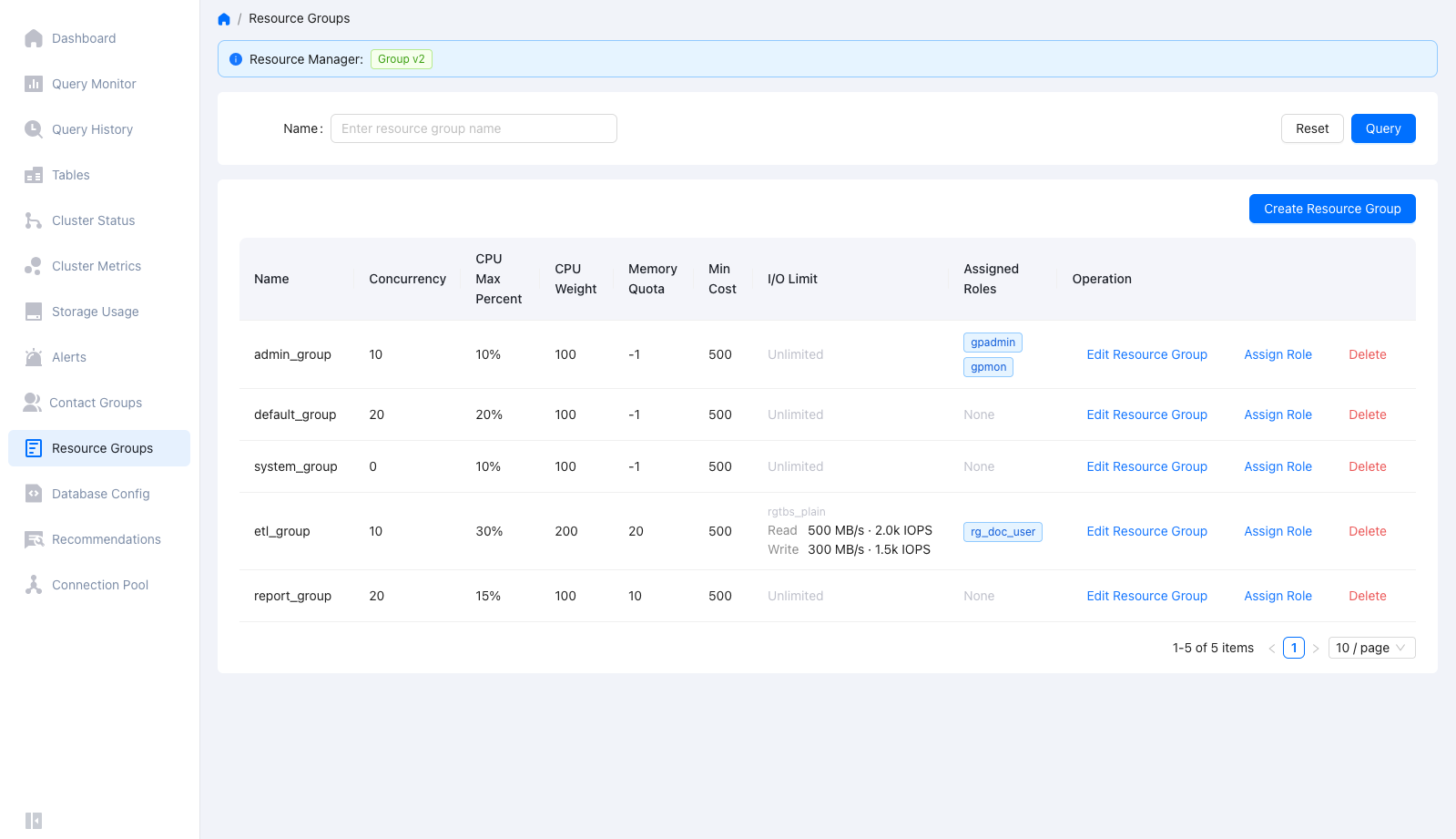
Task: Click 30% CPU value for etl_group
Action: point(489,531)
